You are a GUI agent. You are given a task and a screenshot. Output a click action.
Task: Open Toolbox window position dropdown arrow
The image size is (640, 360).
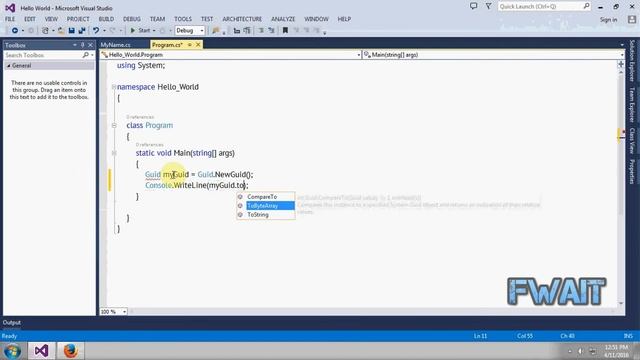click(75, 45)
